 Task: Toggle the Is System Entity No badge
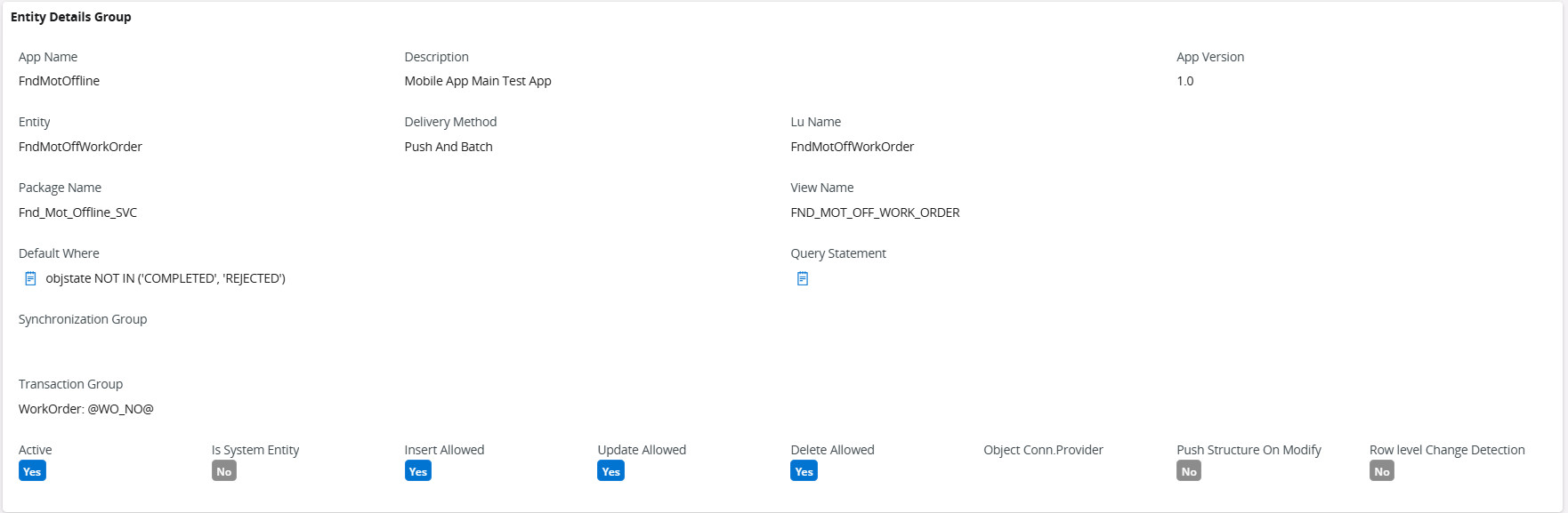click(224, 471)
